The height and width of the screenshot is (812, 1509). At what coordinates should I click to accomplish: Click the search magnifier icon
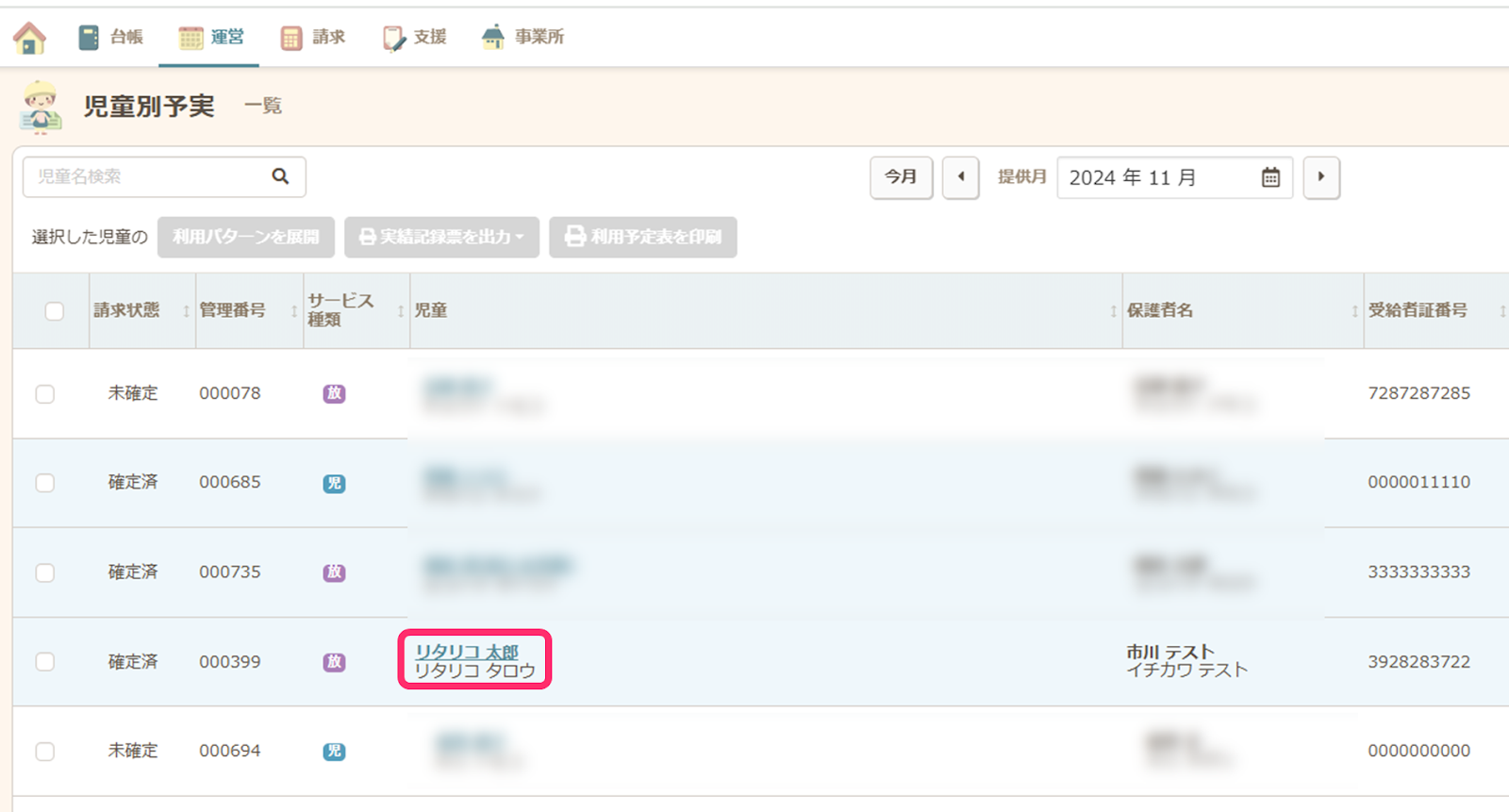coord(280,176)
